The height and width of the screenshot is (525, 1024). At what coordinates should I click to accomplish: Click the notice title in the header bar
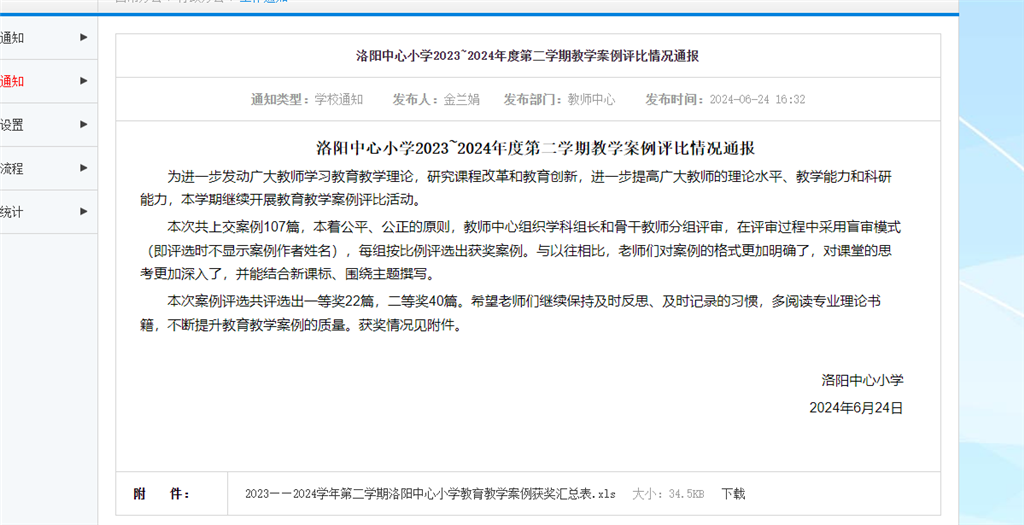click(528, 56)
